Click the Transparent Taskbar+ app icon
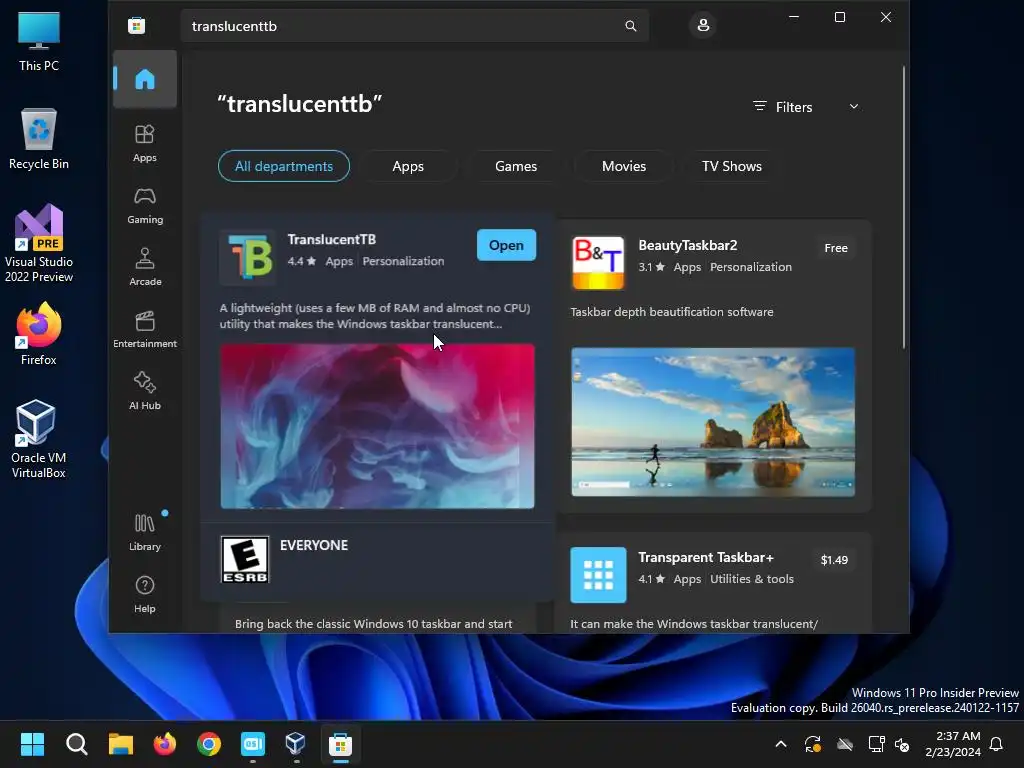This screenshot has height=768, width=1024. pyautogui.click(x=598, y=575)
